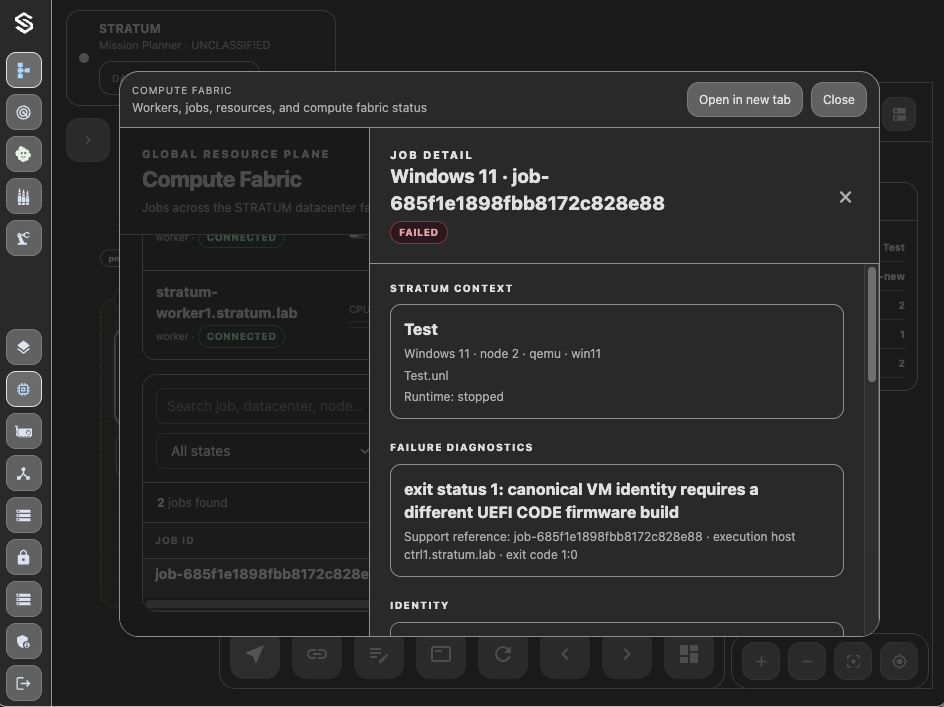The image size is (944, 707).
Task: Select the Compute Fabric chip icon in sidebar
Action: 23,389
